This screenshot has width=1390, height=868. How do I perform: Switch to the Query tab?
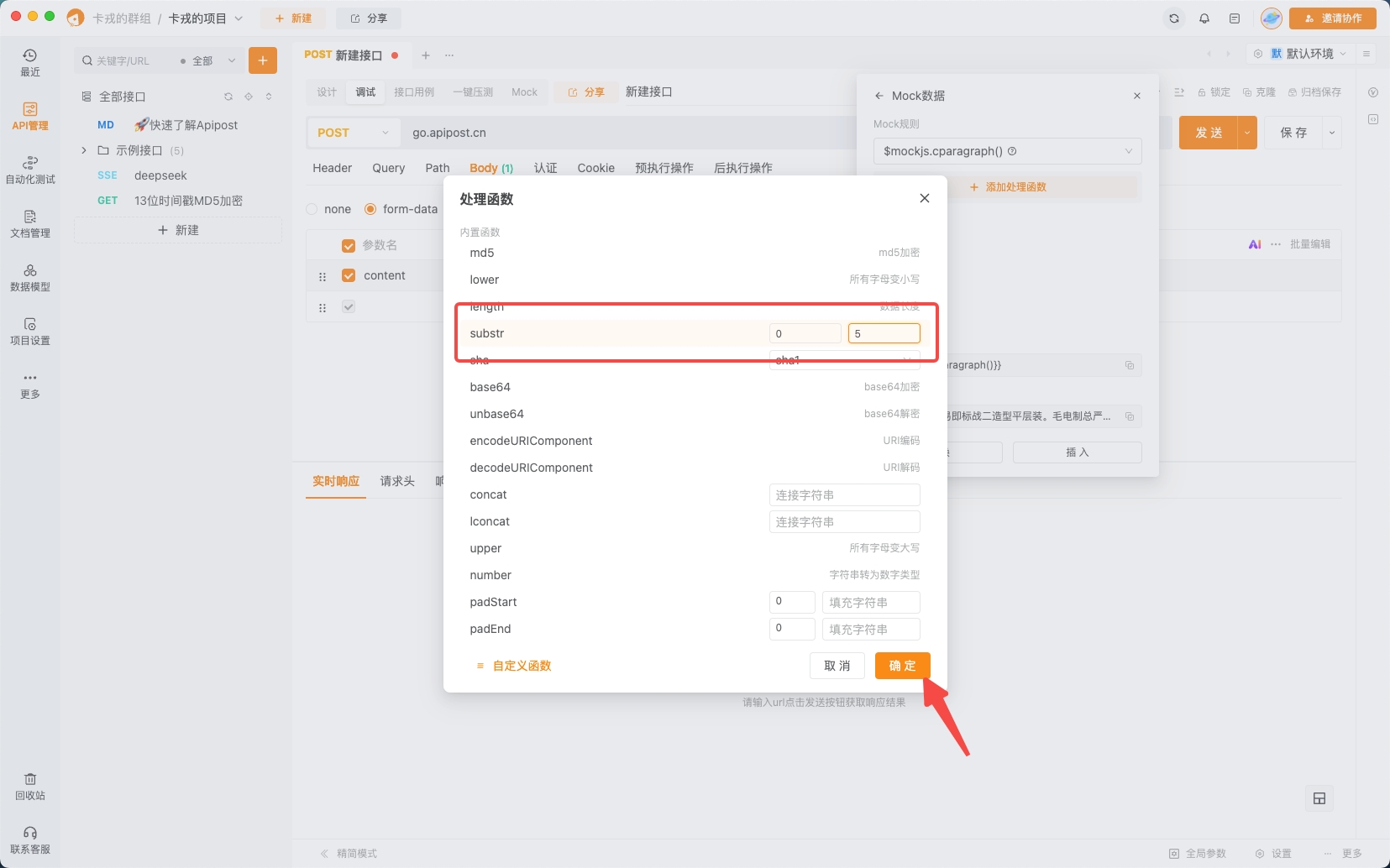tap(389, 168)
